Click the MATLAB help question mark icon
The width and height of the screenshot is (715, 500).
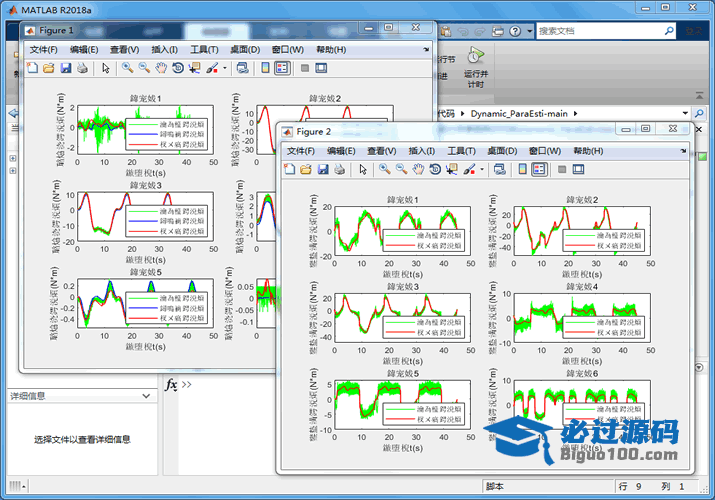[x=515, y=31]
